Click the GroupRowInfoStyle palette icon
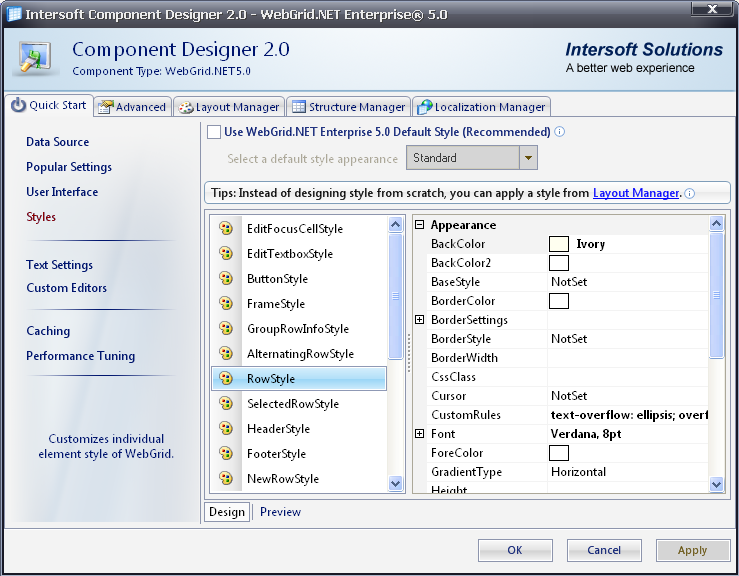Image resolution: width=739 pixels, height=576 pixels. 226,328
